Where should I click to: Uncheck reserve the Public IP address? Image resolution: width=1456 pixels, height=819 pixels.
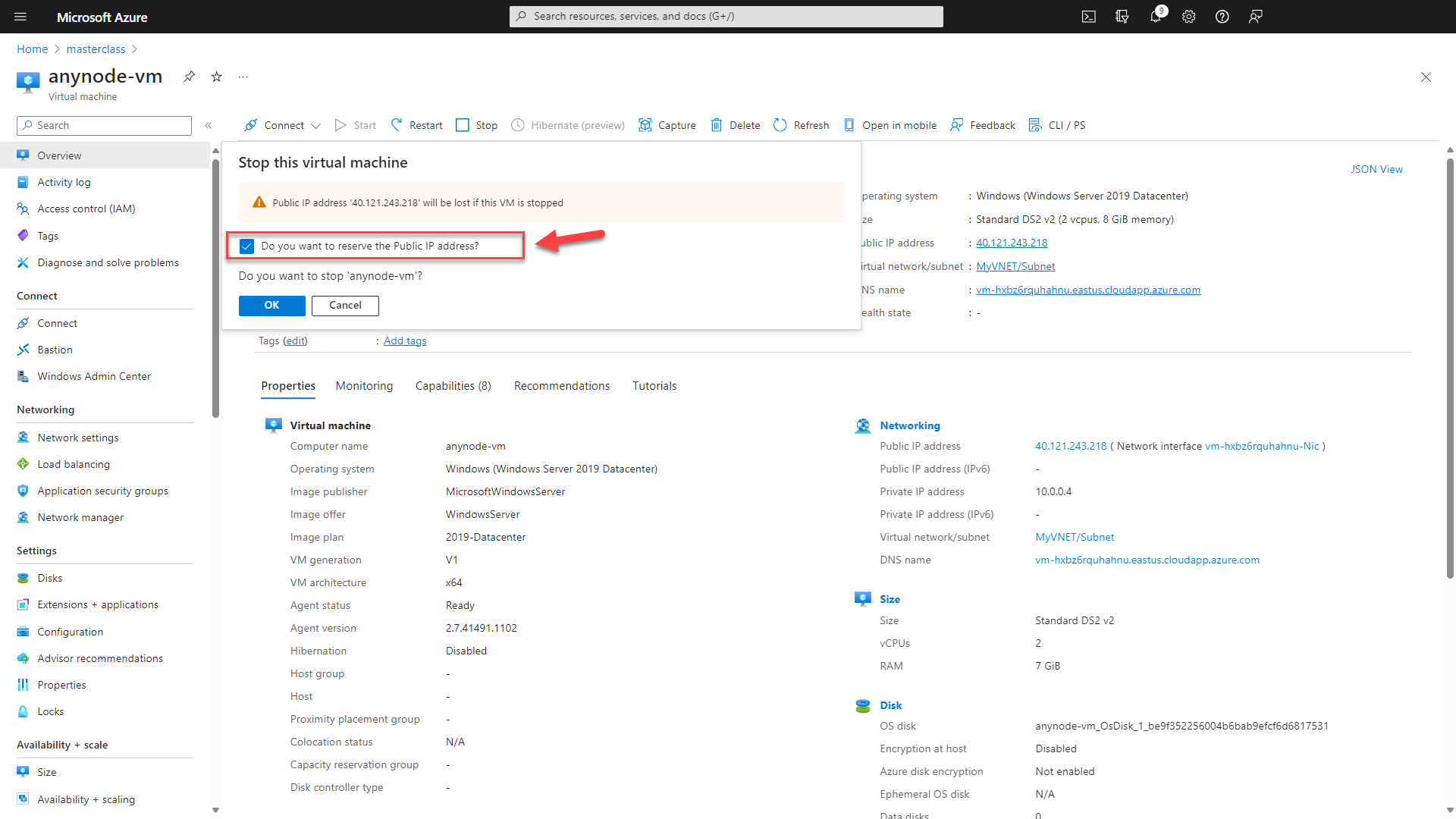(x=246, y=246)
